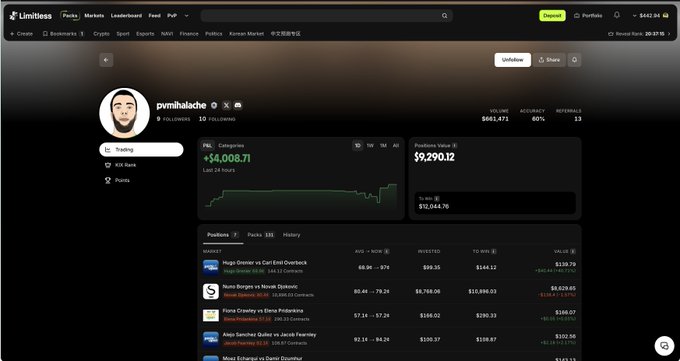Click the wallet icon next to $442.94
The width and height of the screenshot is (680, 361).
pos(665,16)
